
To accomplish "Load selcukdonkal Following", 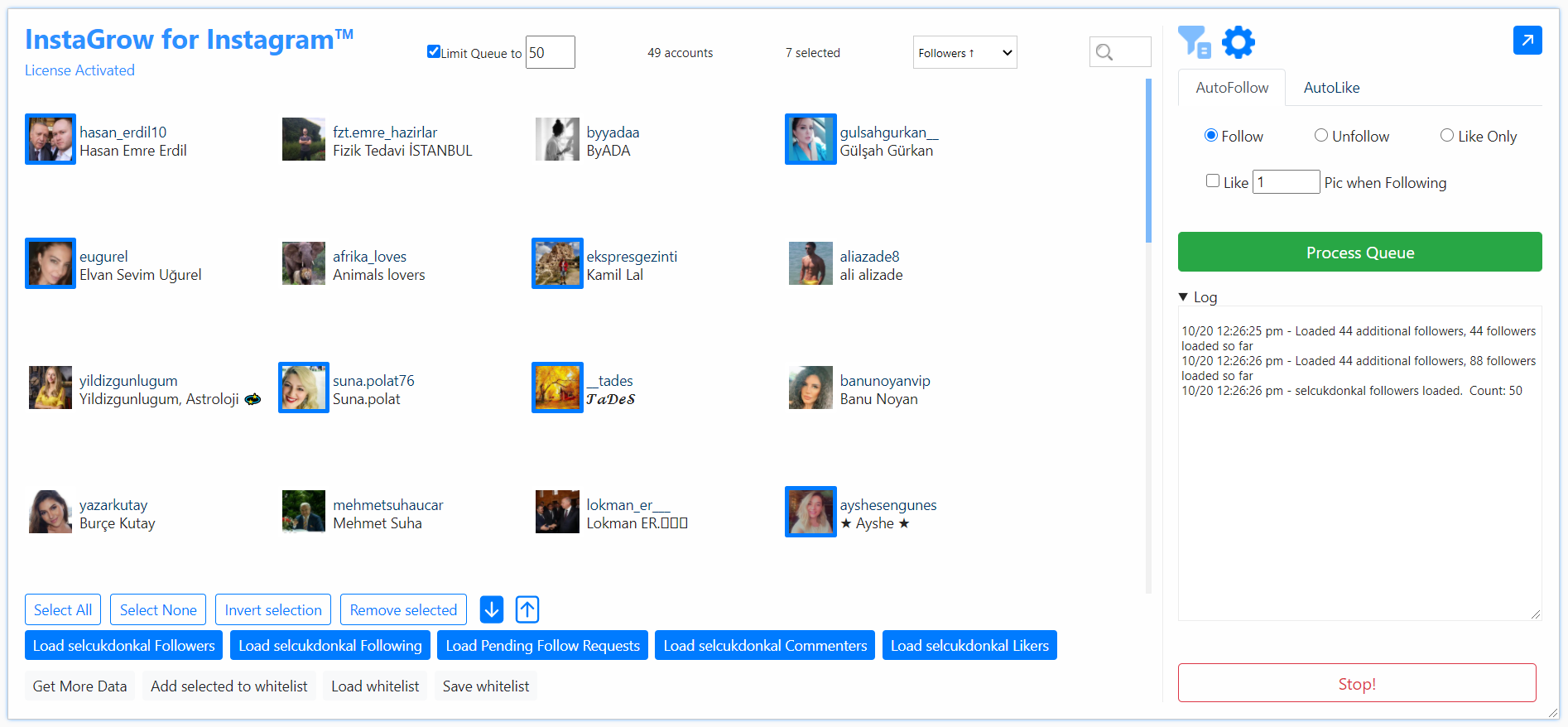I will click(x=330, y=645).
